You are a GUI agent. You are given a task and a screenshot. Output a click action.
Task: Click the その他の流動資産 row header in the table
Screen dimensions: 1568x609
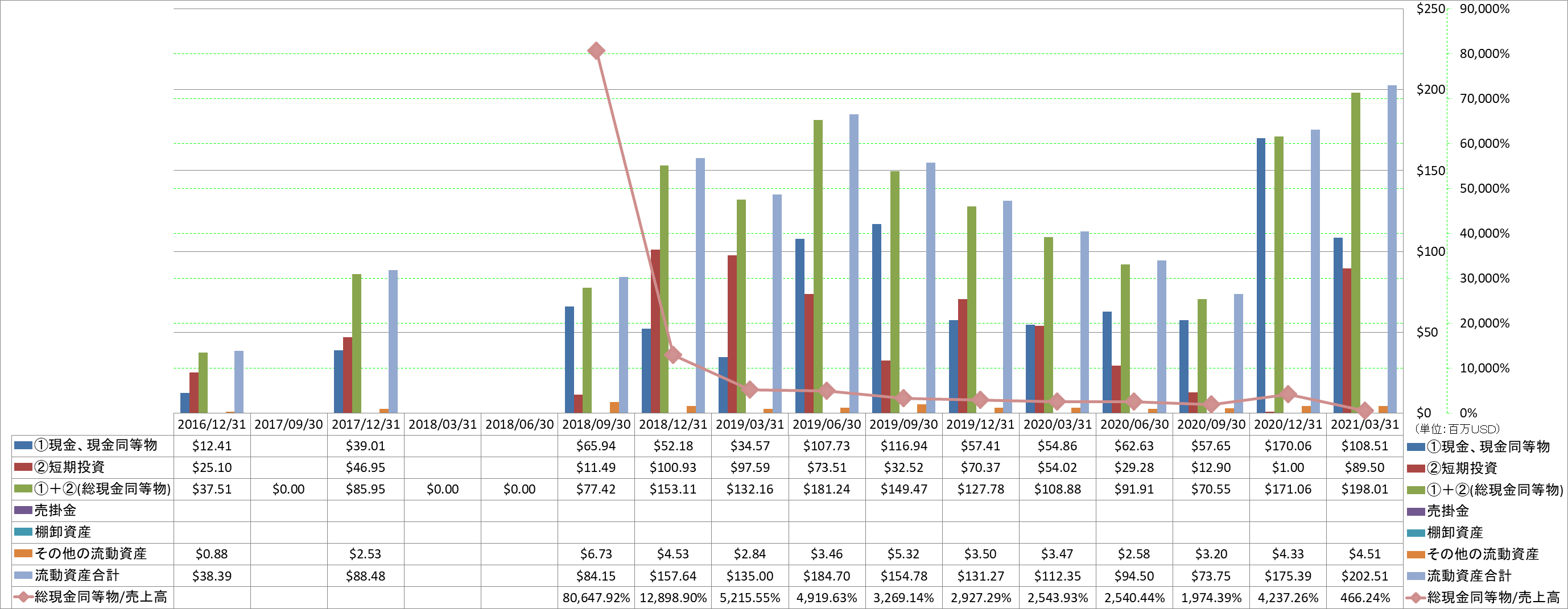pos(93,554)
